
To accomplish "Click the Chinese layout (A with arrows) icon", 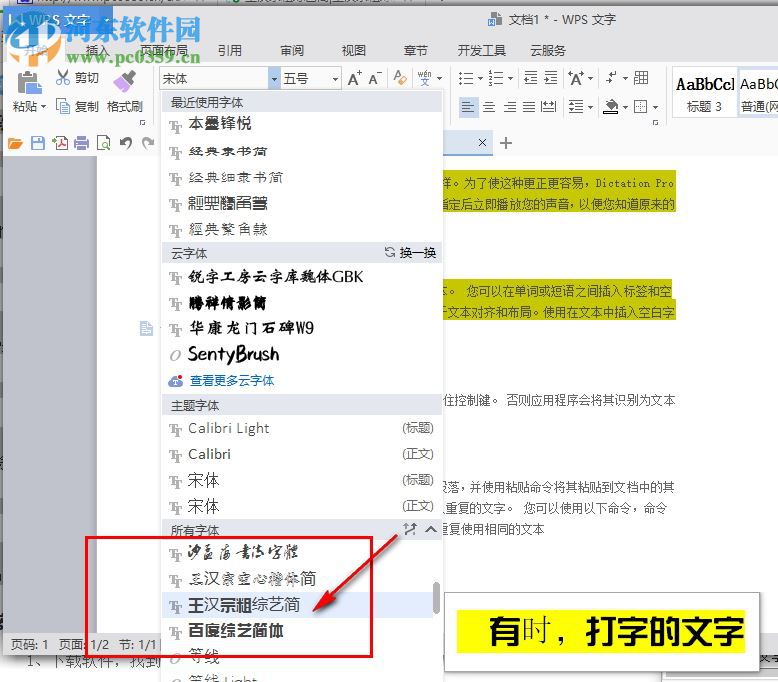I will (576, 78).
